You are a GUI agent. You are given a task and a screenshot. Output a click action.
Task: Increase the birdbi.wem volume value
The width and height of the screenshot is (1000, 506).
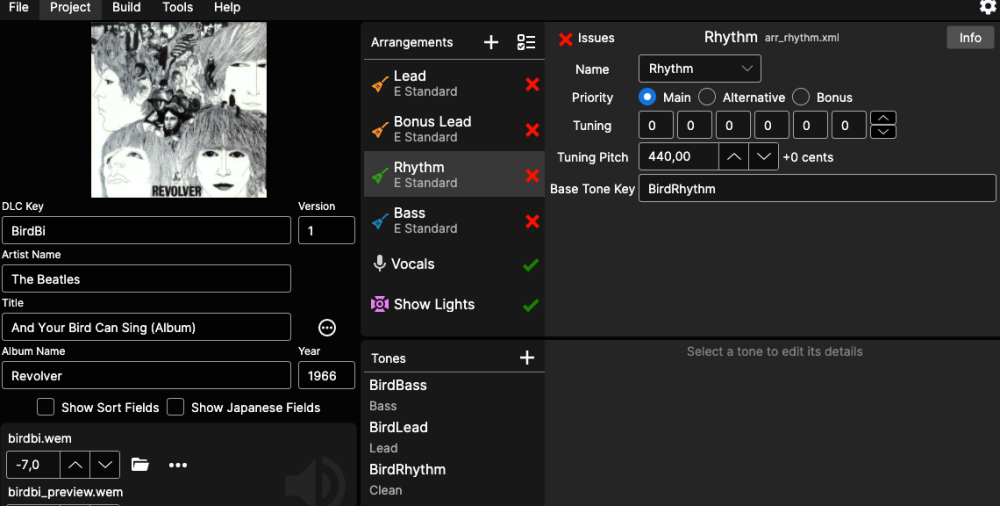click(75, 465)
